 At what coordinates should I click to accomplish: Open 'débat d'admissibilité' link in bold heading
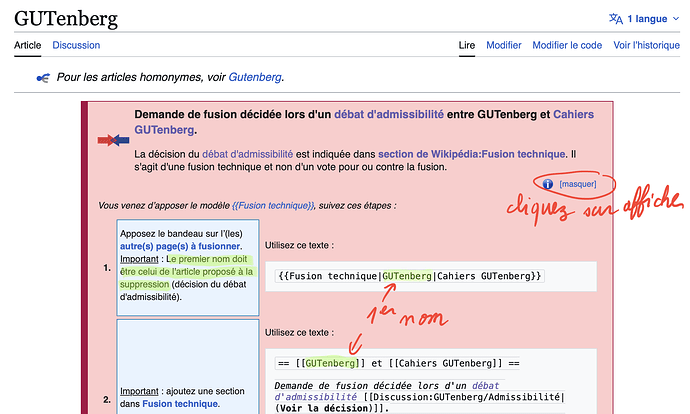[389, 114]
